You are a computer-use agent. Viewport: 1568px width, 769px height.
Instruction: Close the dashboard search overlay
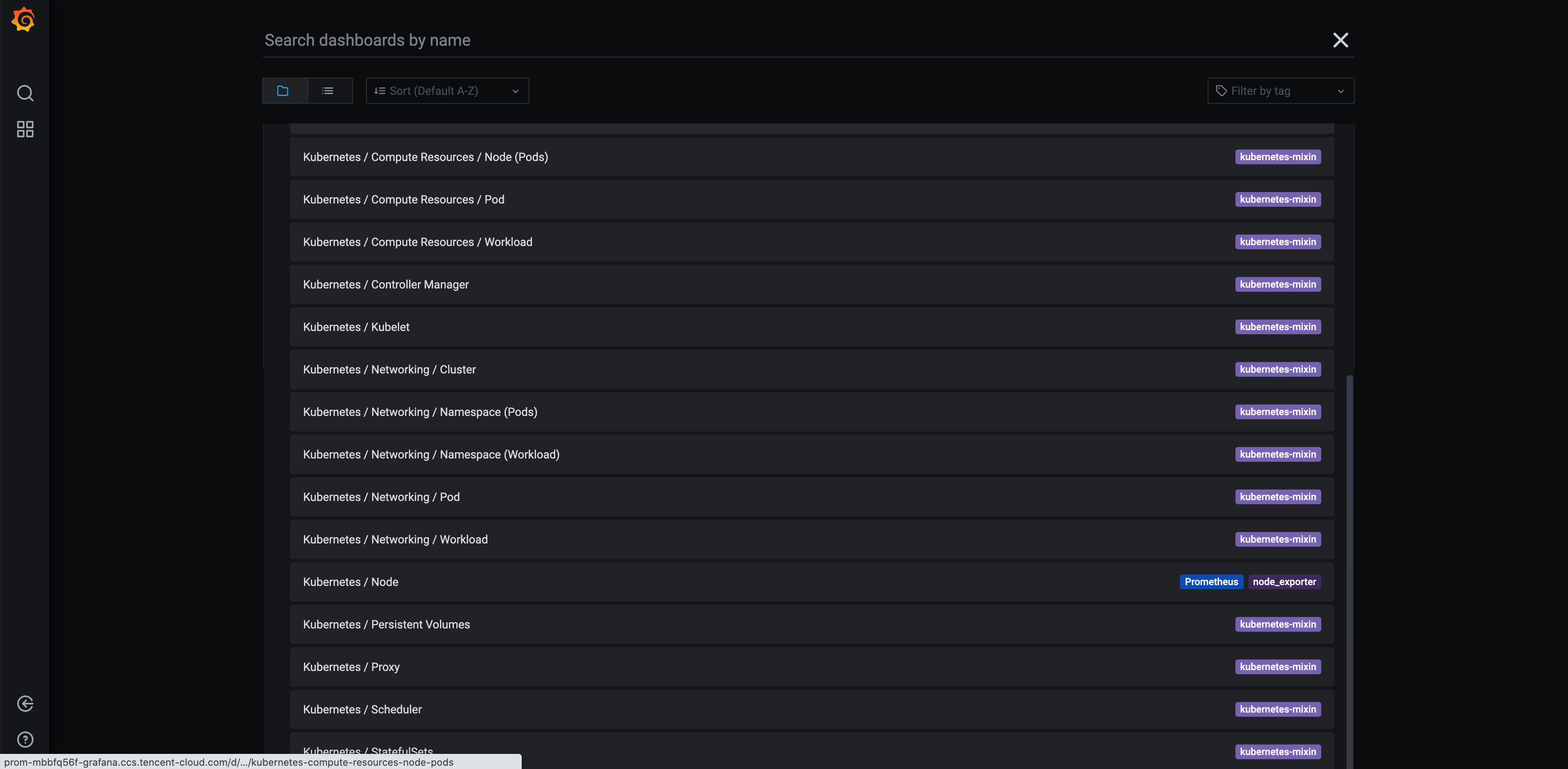[1340, 40]
